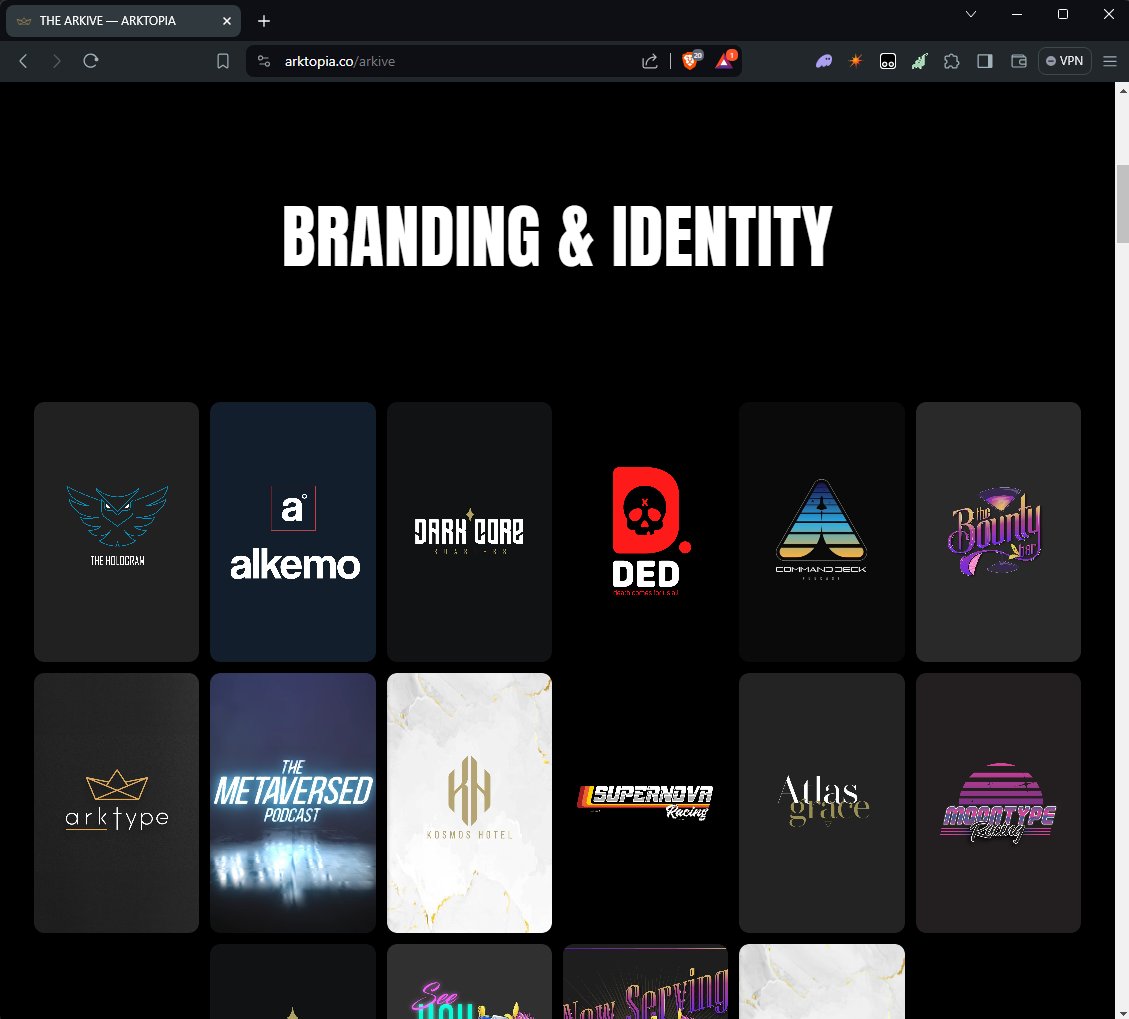Open the Kosmos Hotel marble card
The height and width of the screenshot is (1019, 1129).
pyautogui.click(x=469, y=803)
